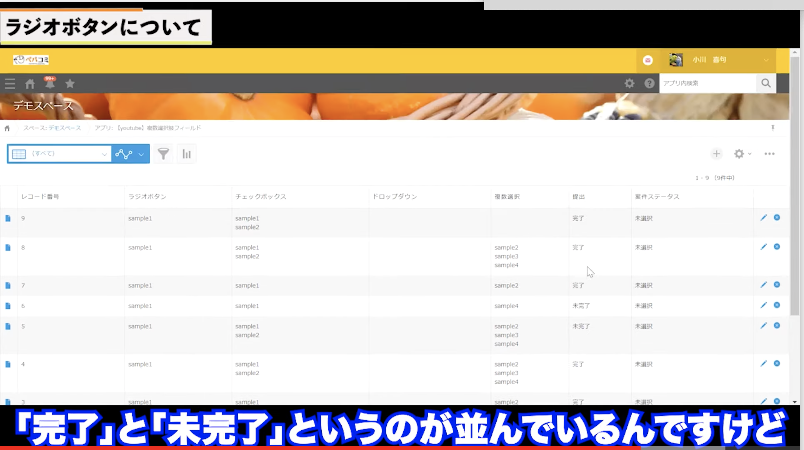Click the スペース: デモスペース breadcrumb link
Image resolution: width=804 pixels, height=450 pixels.
click(x=53, y=128)
